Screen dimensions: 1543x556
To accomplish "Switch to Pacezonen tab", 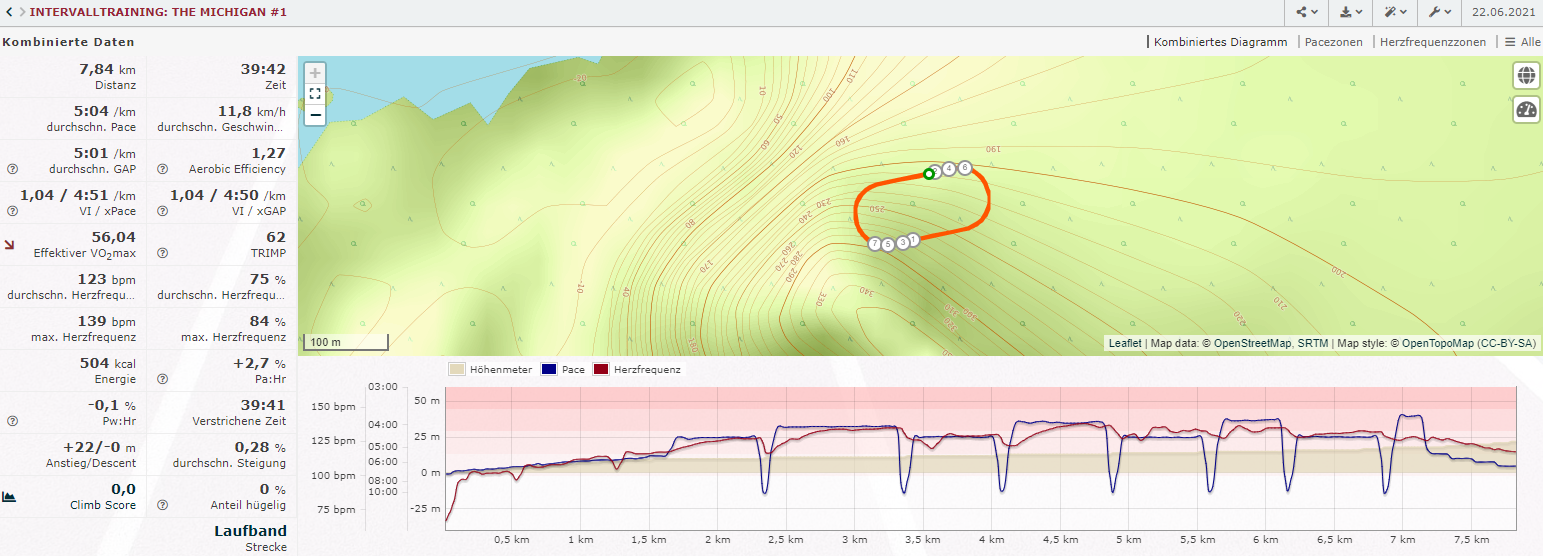I will (1333, 42).
